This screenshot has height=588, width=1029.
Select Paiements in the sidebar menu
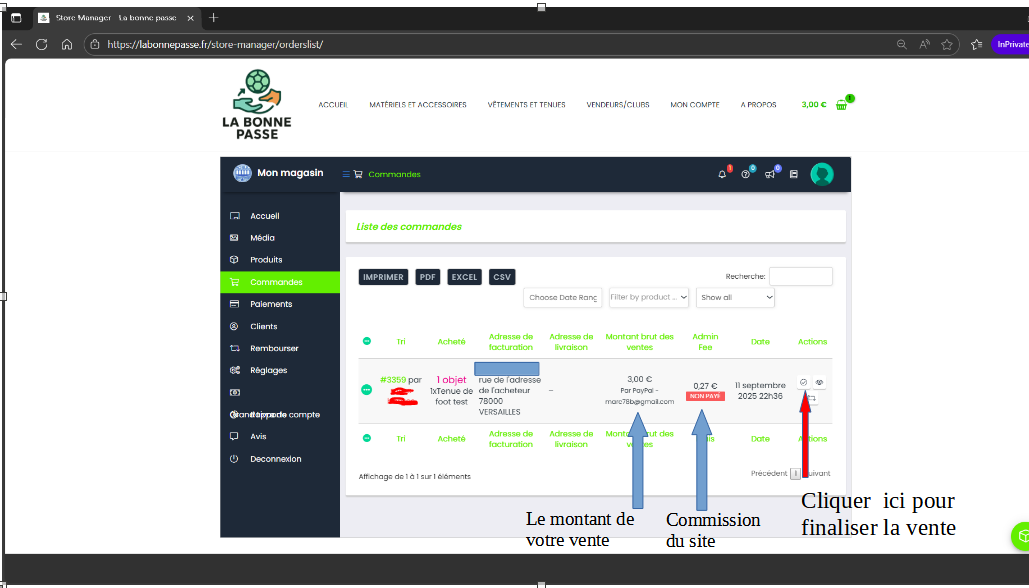click(271, 304)
